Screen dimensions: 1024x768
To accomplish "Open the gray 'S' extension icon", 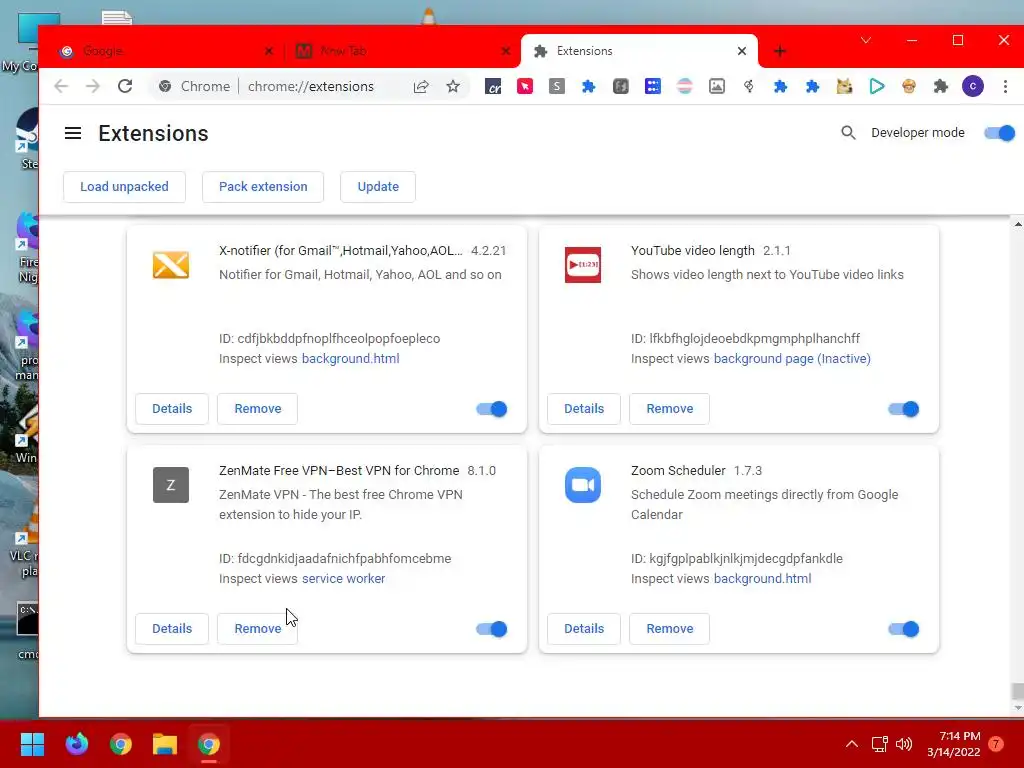I will 556,86.
